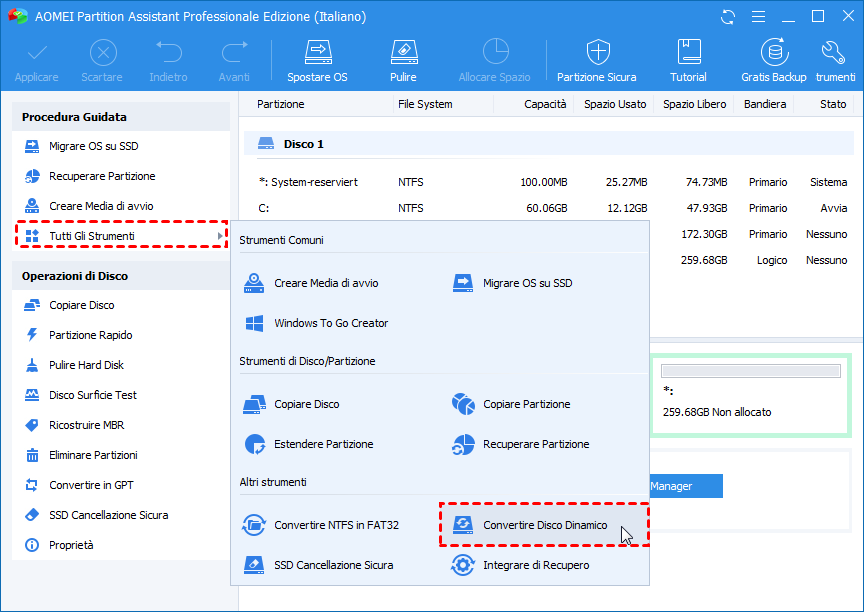Screen dimensions: 864x612
Task: Click the Bandiera column header
Action: pos(765,104)
